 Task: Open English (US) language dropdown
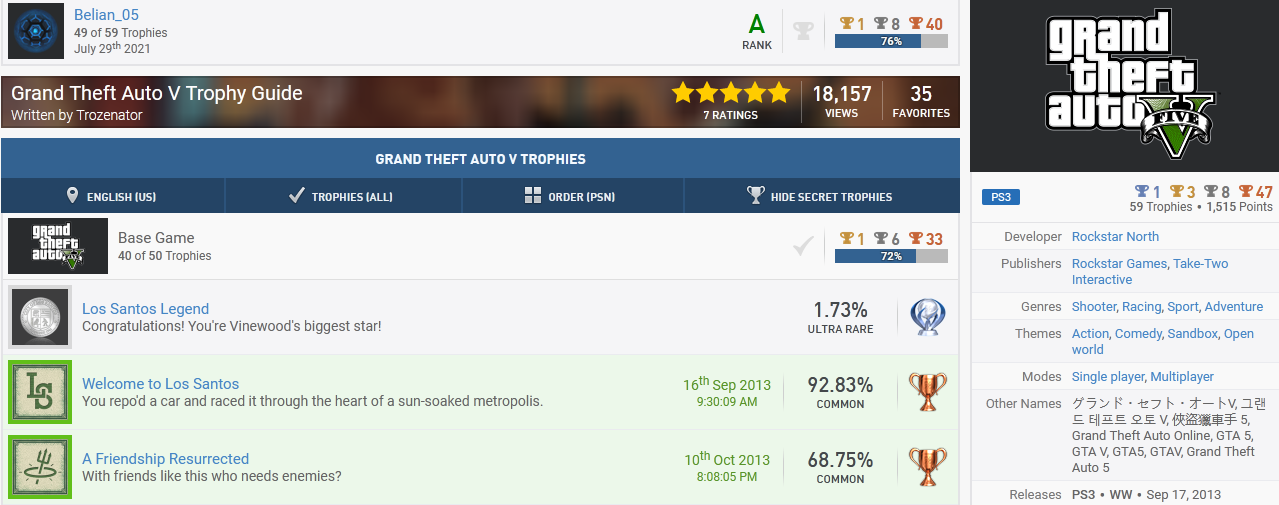point(111,196)
